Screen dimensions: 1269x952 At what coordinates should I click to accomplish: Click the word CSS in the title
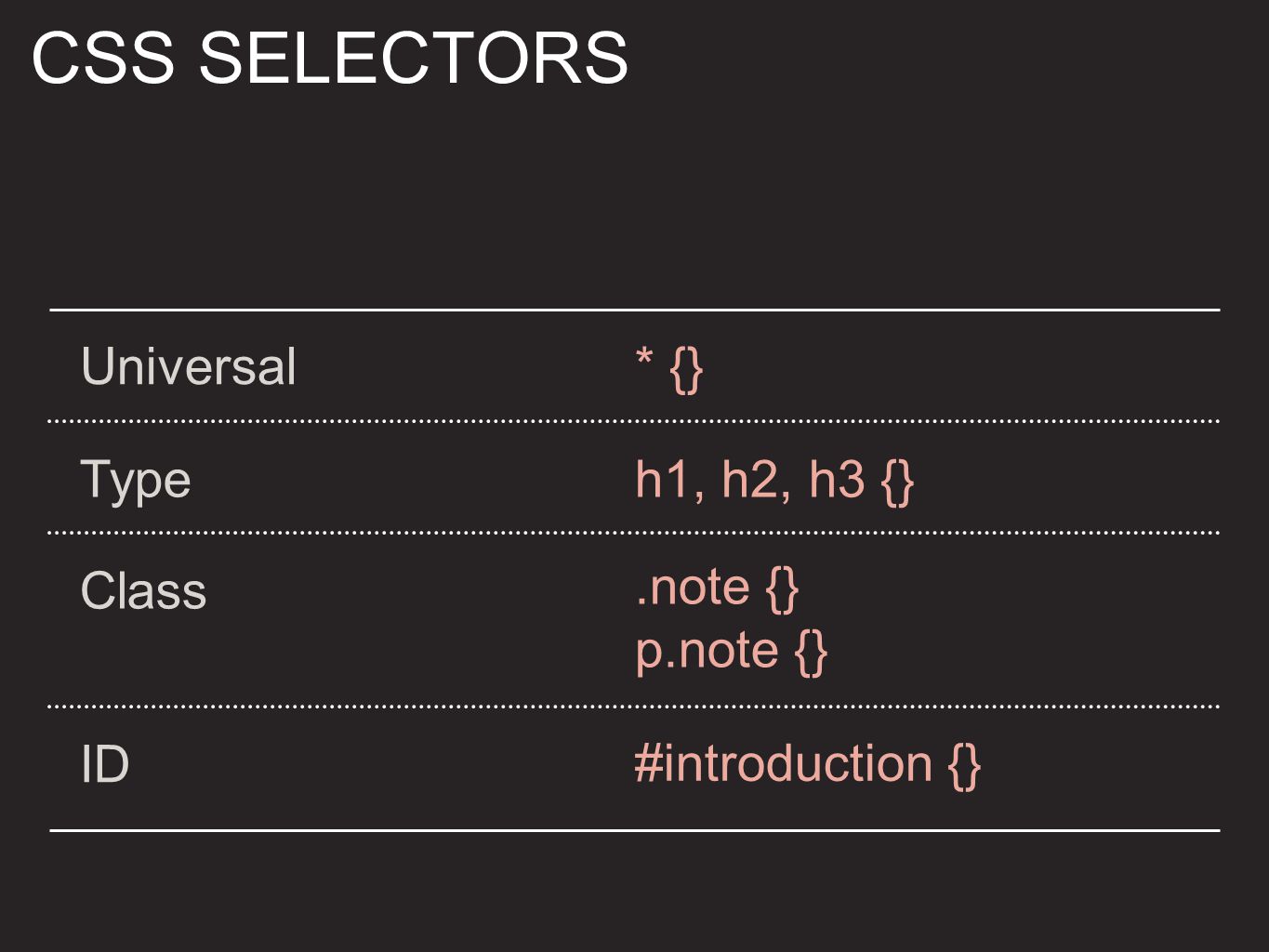pos(103,58)
